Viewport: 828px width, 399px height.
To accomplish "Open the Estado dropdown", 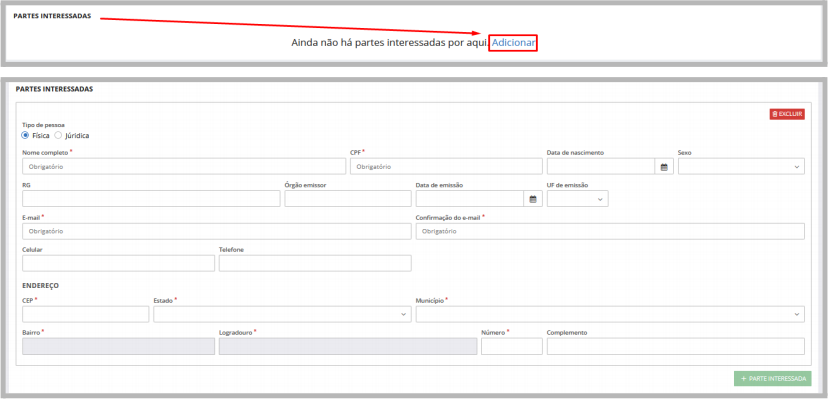I will (283, 314).
